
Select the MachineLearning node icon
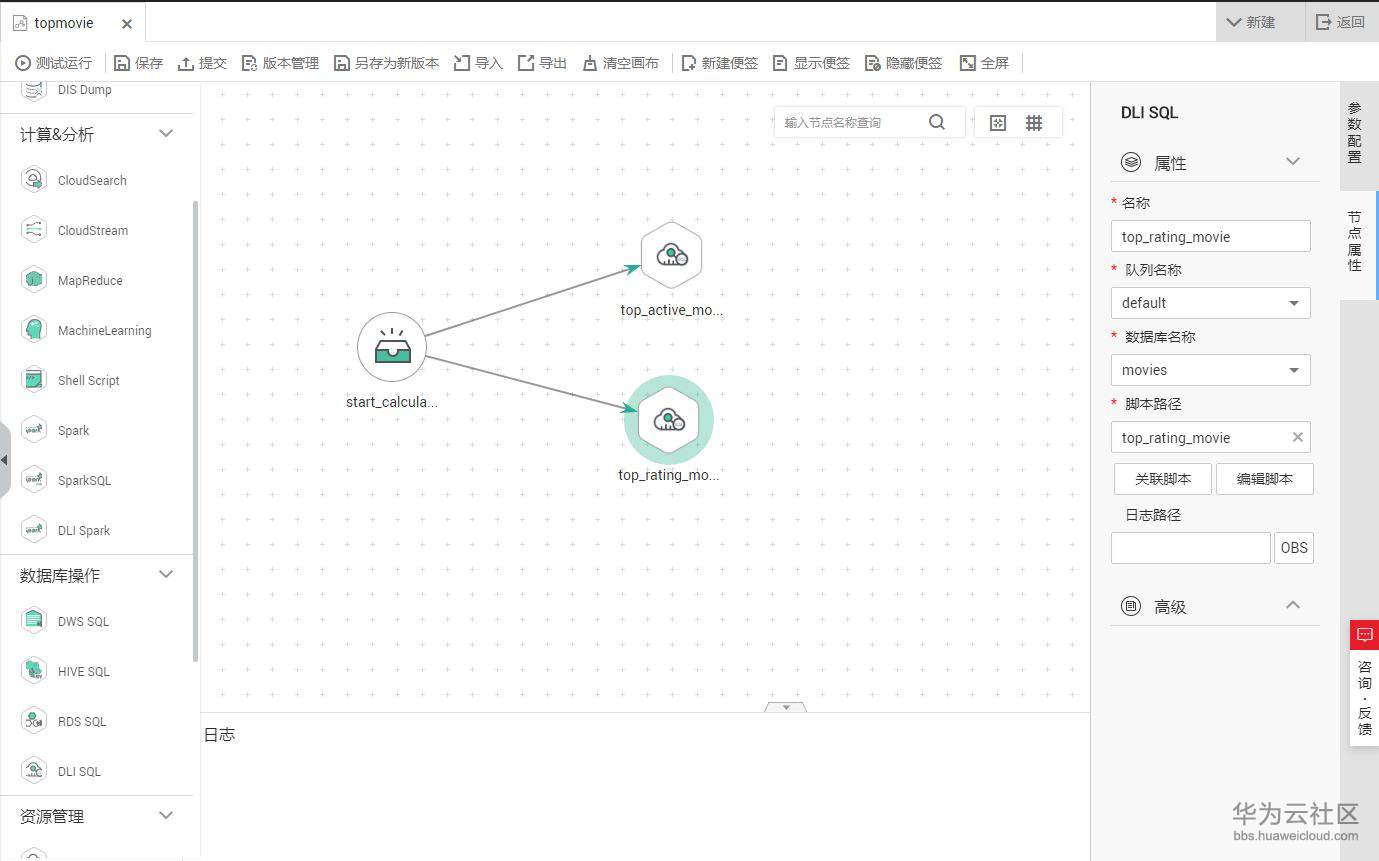(x=34, y=330)
